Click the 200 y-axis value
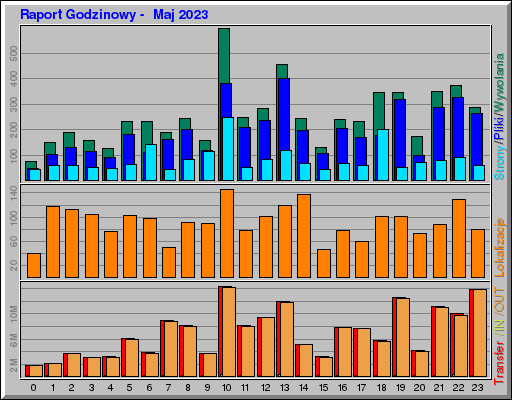Viewport: 512px width, 400px height. click(x=14, y=130)
